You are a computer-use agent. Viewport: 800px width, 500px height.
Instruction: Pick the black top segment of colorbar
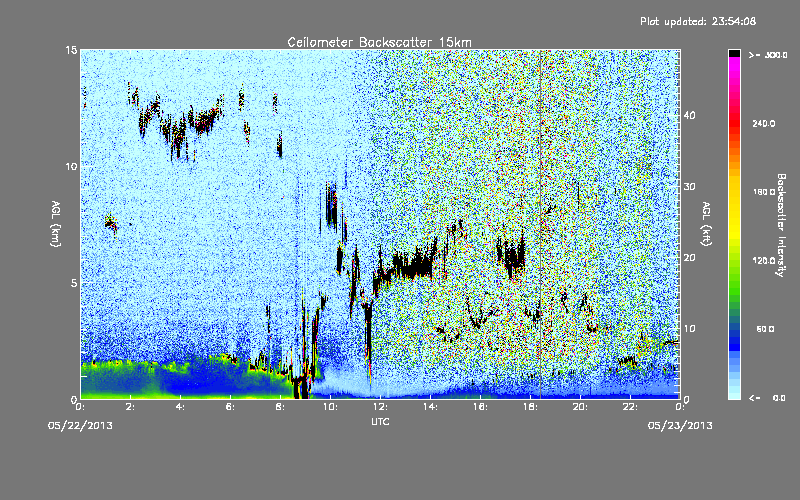click(734, 53)
